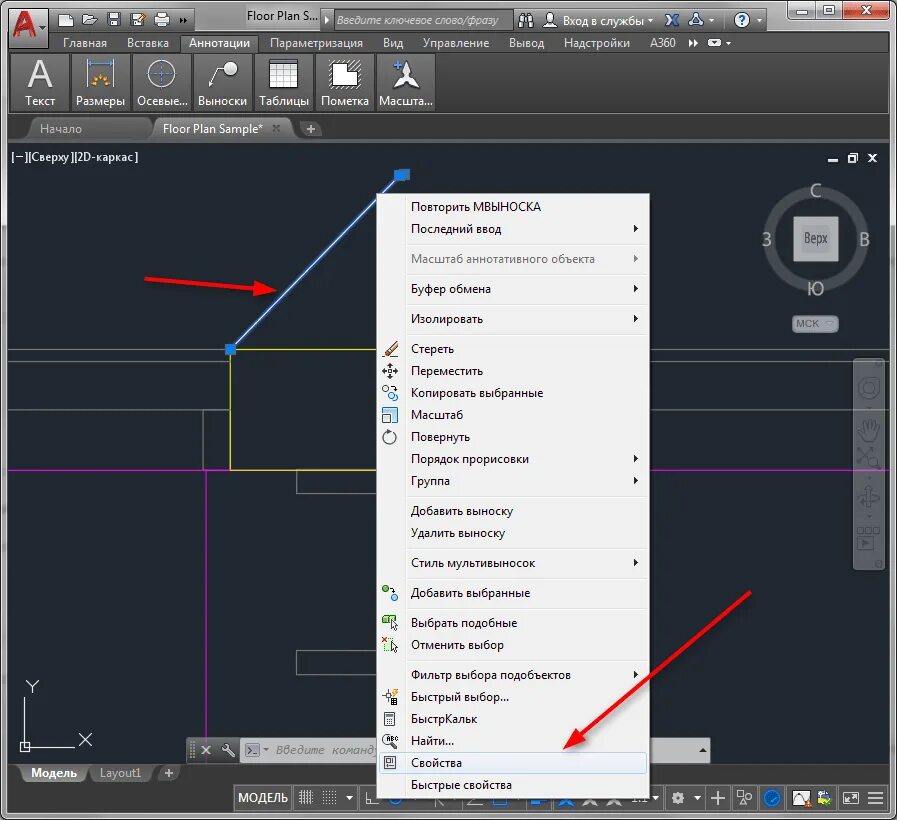This screenshot has width=897, height=820.
Task: Choose Повторить МВЫНОСКА from context menu
Action: (513, 207)
